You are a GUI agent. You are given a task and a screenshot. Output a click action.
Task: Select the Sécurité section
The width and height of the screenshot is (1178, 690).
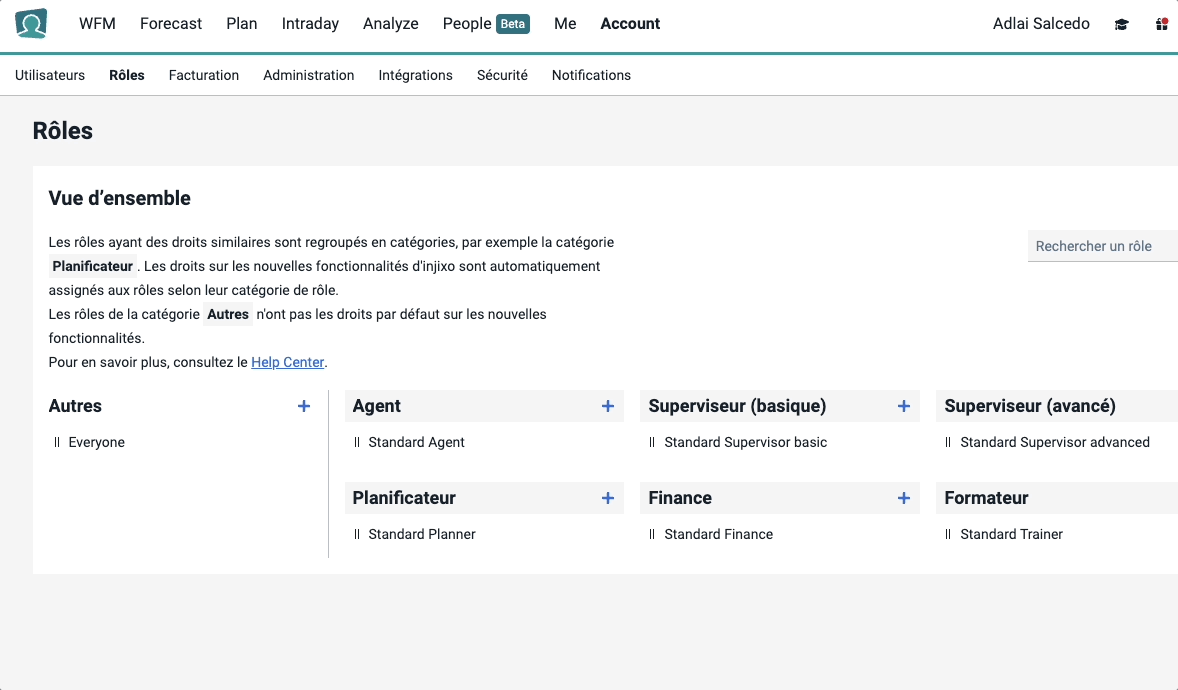pos(501,75)
